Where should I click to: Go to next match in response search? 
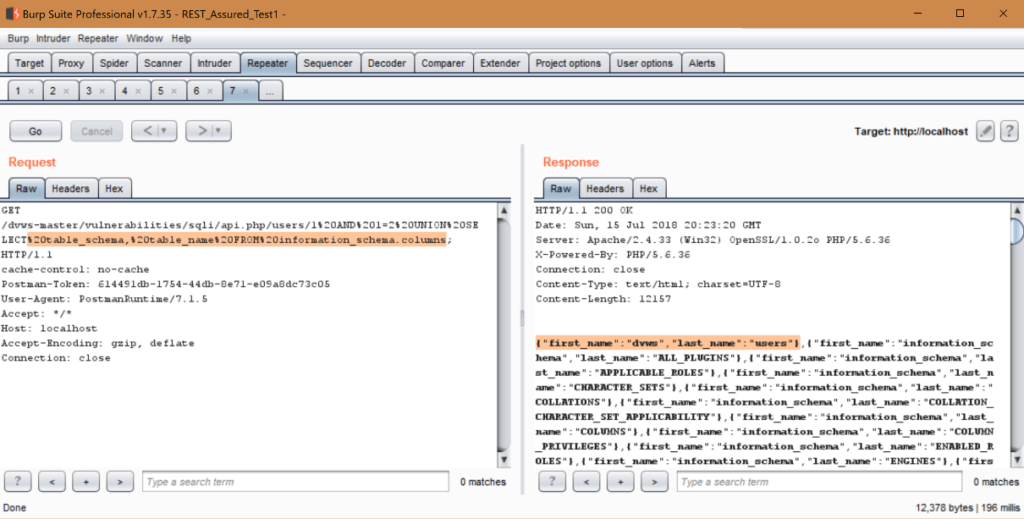coord(654,482)
